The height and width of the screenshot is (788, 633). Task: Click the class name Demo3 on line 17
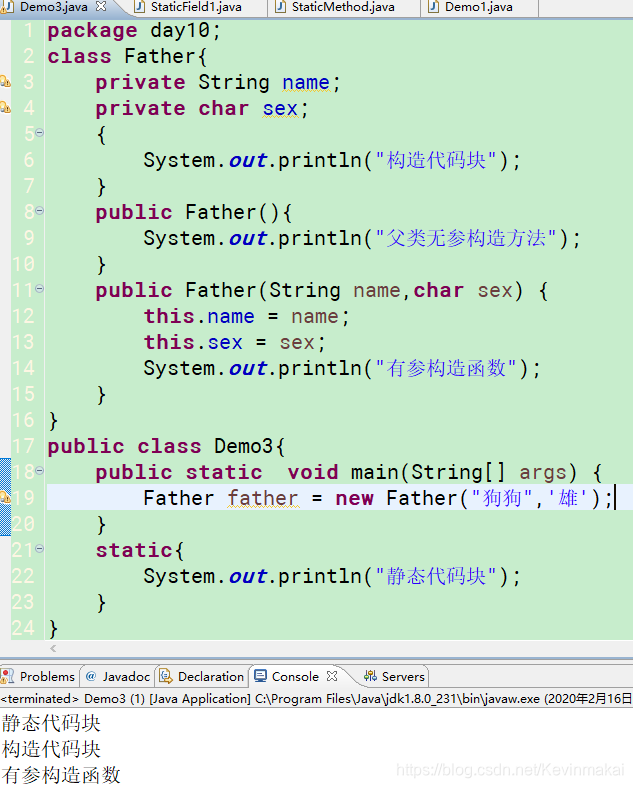[244, 446]
